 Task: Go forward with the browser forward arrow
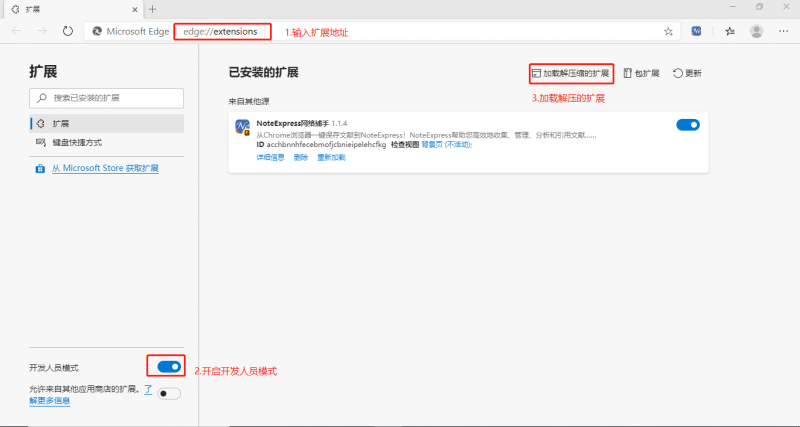(x=42, y=31)
